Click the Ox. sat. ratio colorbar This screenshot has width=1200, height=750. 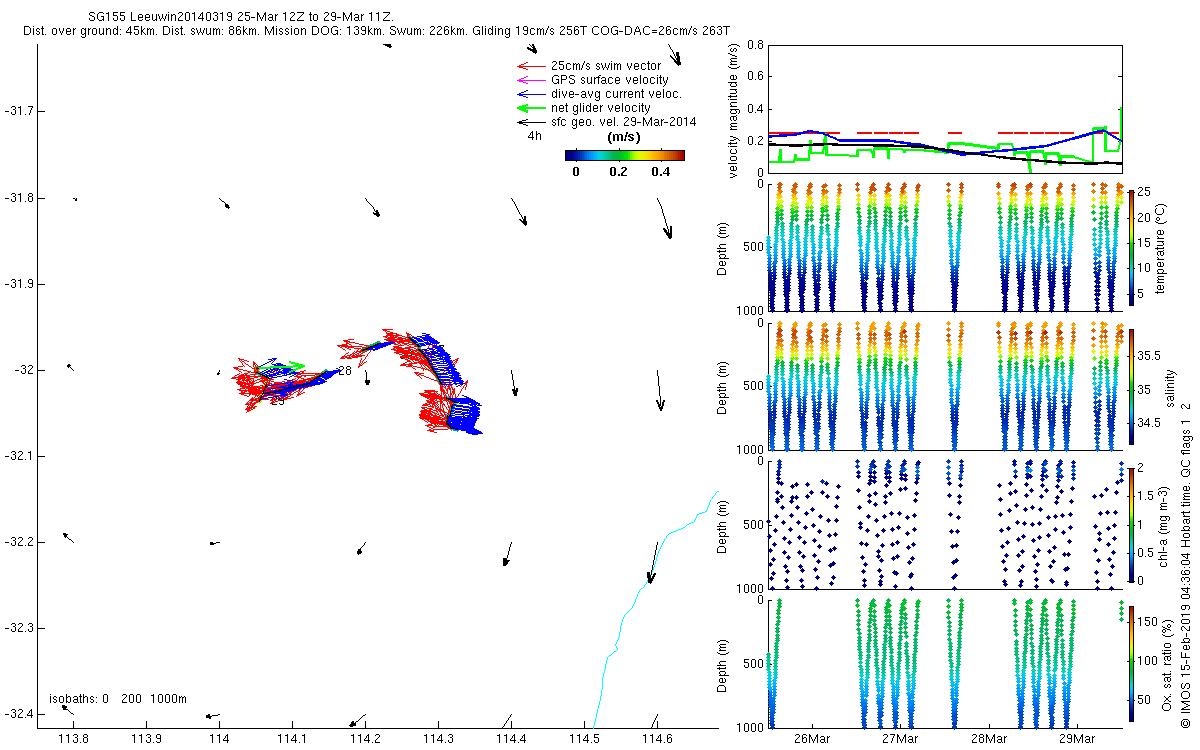1131,662
